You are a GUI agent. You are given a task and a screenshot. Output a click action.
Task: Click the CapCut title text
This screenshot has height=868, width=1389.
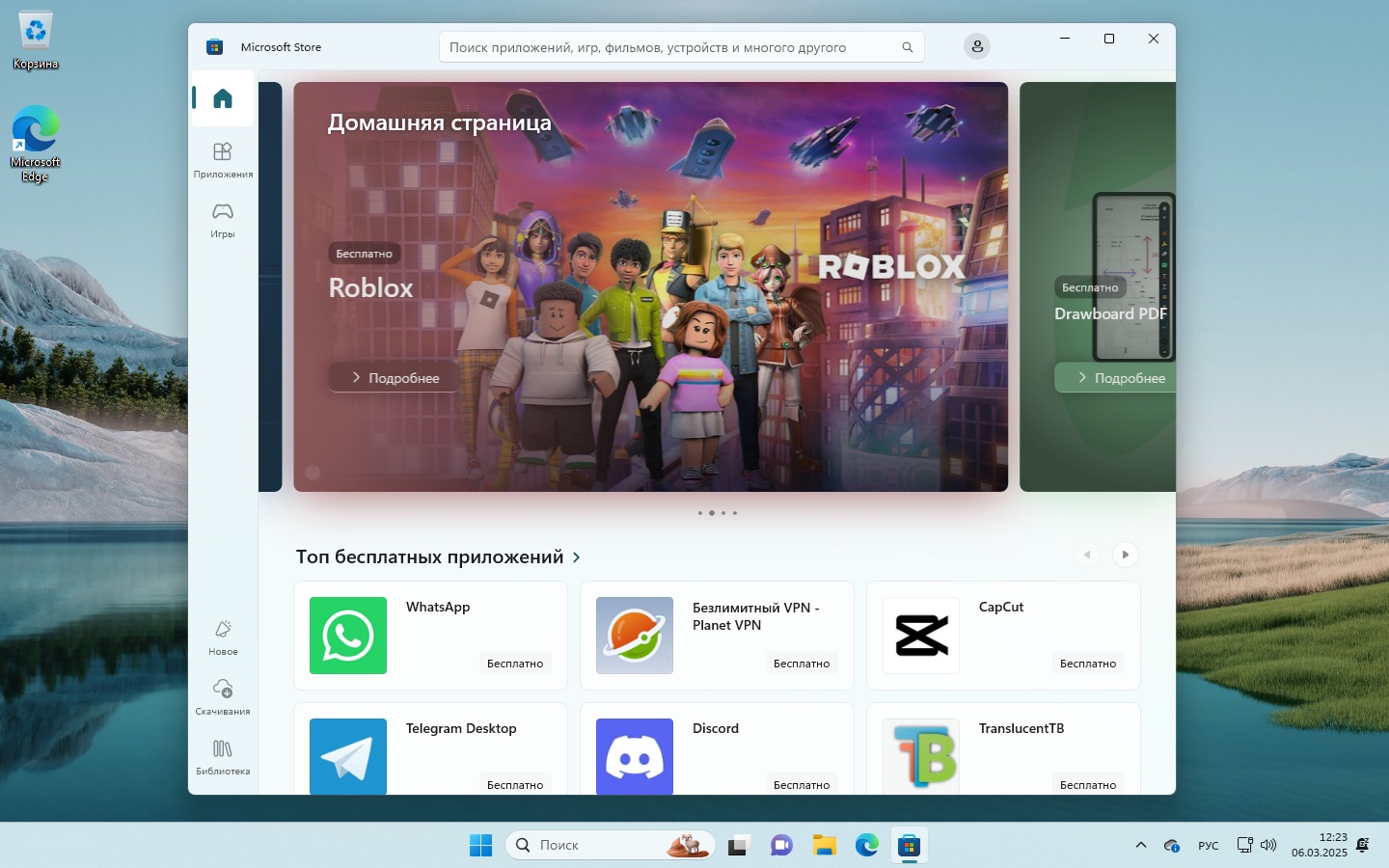pos(1001,607)
